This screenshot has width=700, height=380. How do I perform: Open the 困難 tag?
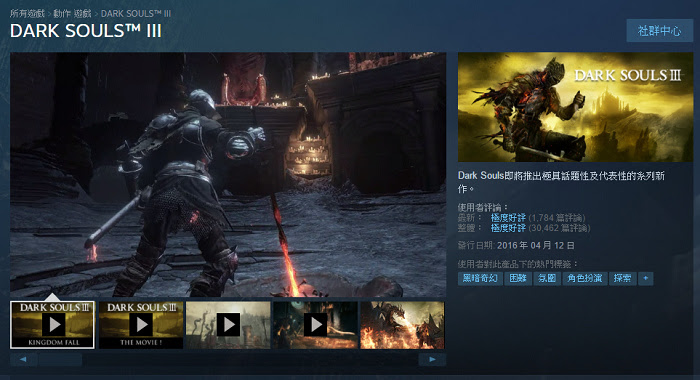518,278
